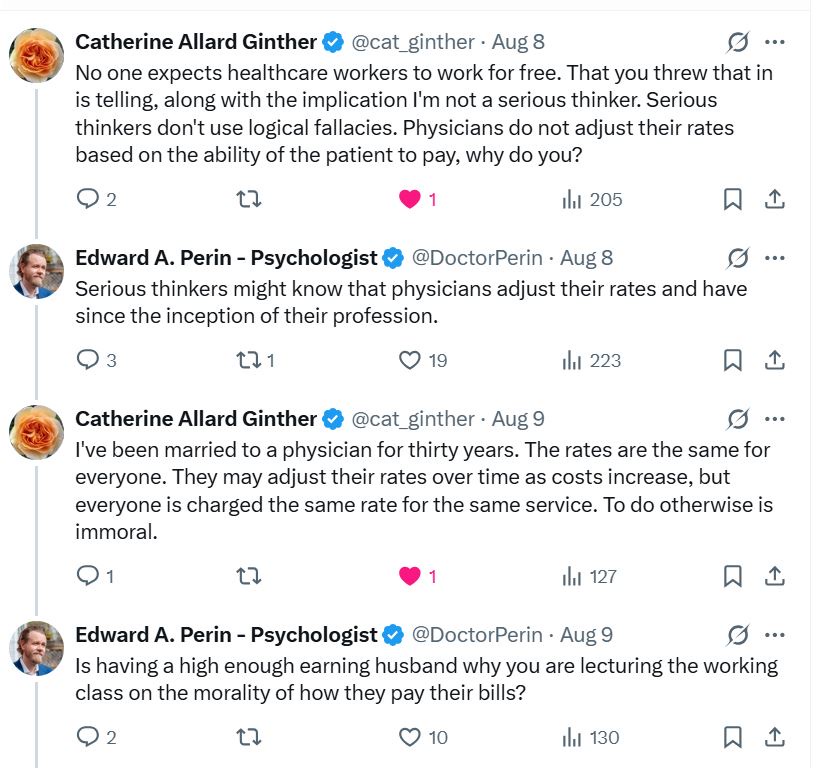Reply to Edward's tweet with 3 replies
Screen dimensions: 821x768
coord(88,360)
